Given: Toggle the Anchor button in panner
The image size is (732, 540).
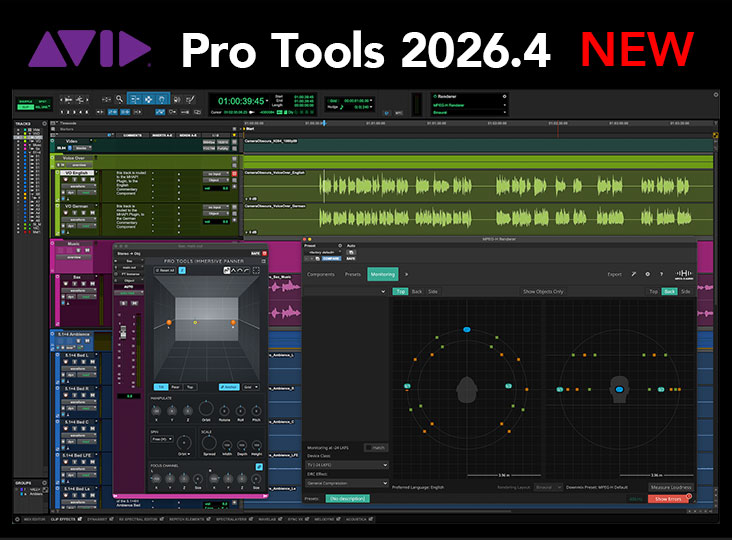Looking at the screenshot, I should click(230, 386).
